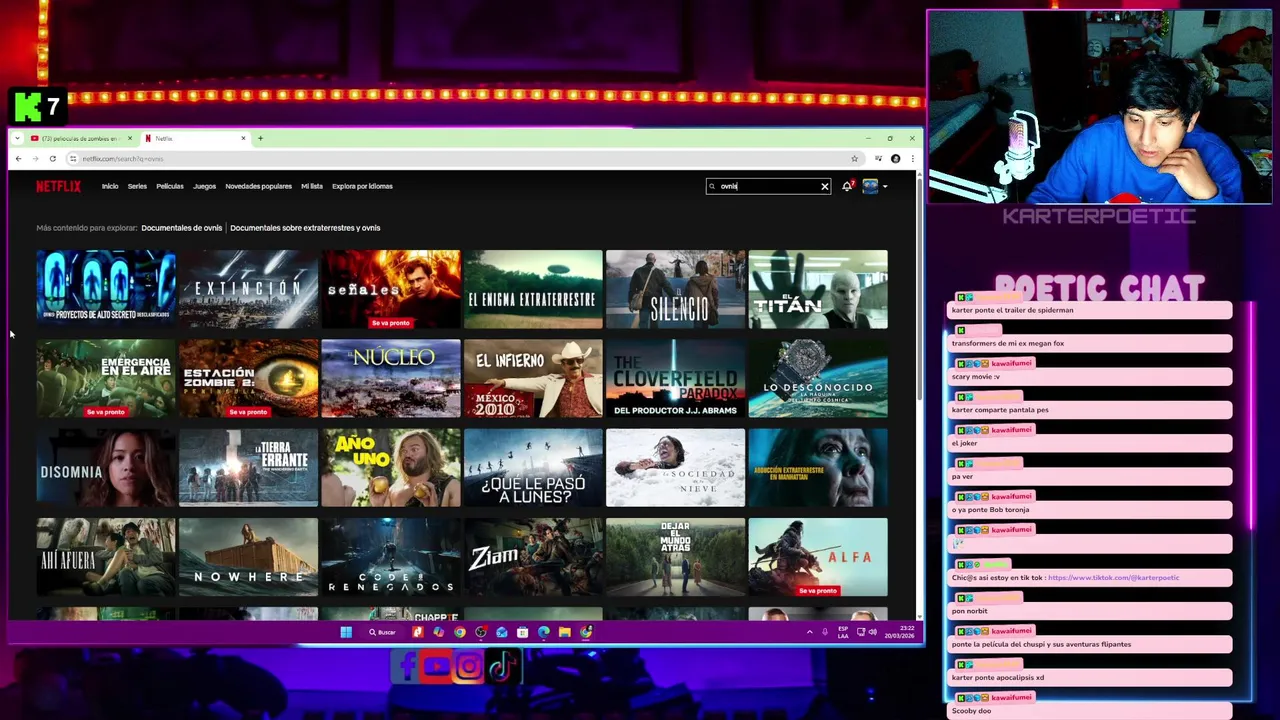Viewport: 1280px width, 720px height.
Task: Open the Series section
Action: click(137, 186)
